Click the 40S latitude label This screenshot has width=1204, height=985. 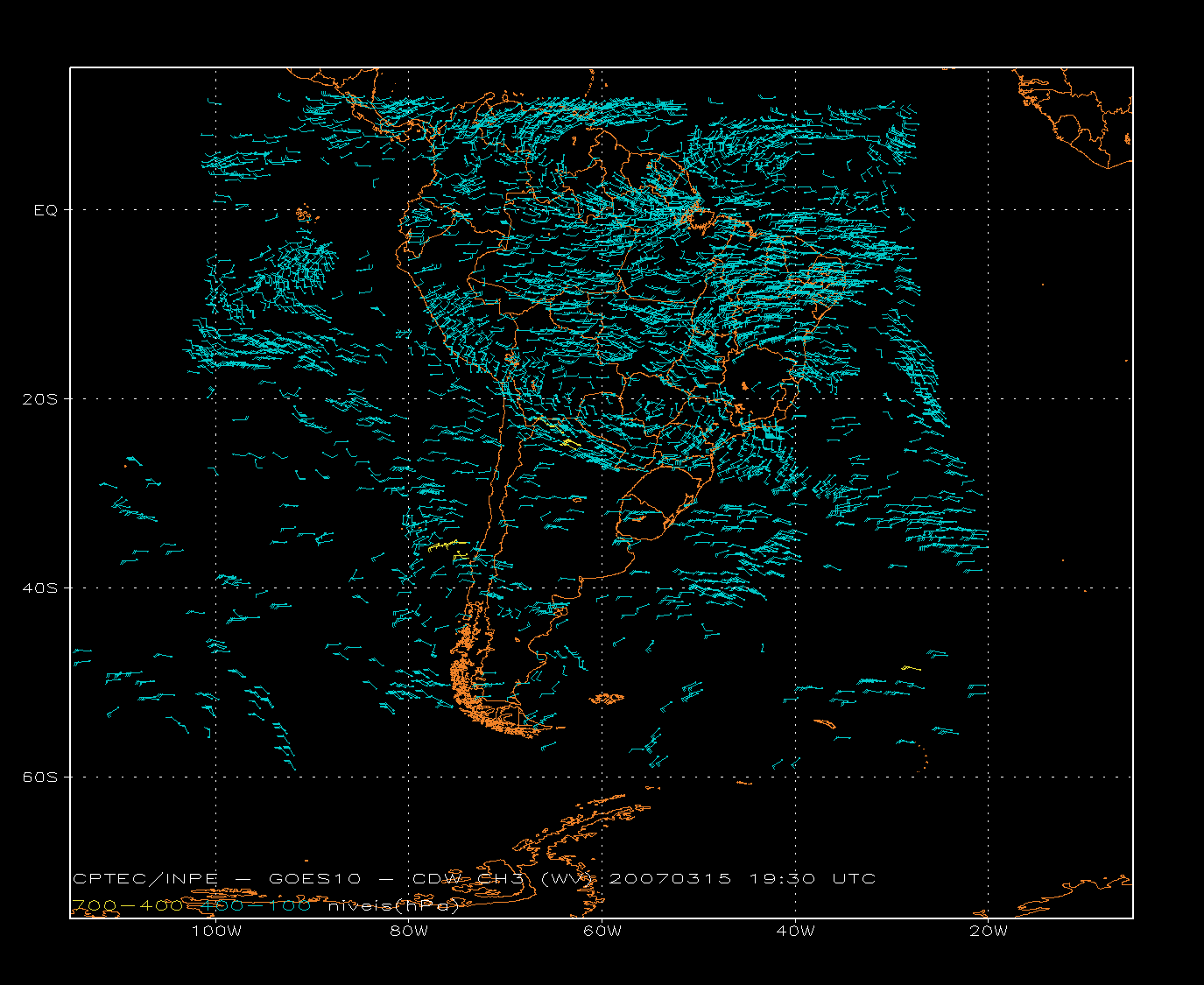(x=40, y=588)
